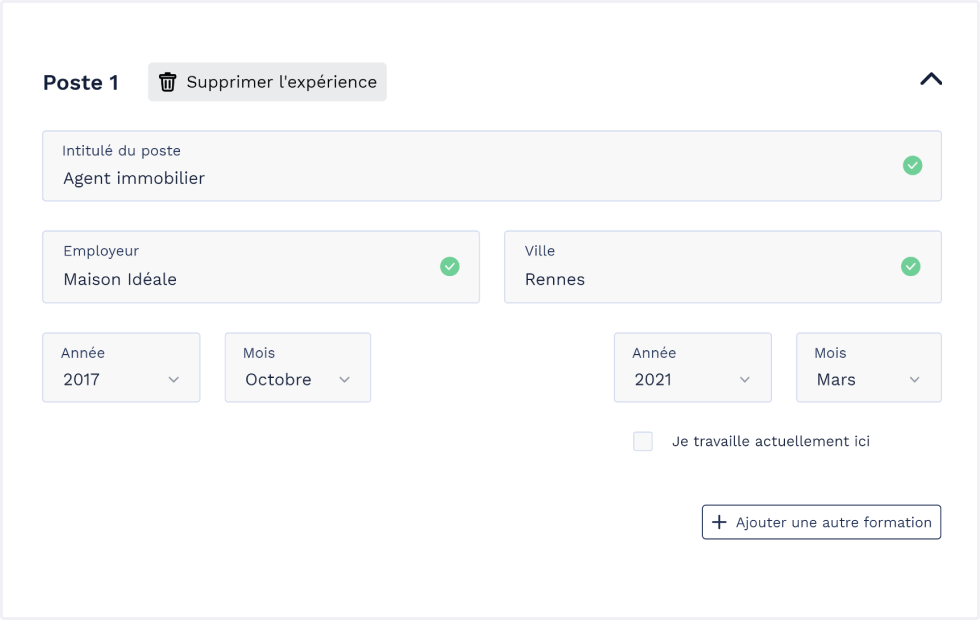Enable the Je travaille actuellement ici checkbox
This screenshot has height=620, width=980.
tap(643, 441)
